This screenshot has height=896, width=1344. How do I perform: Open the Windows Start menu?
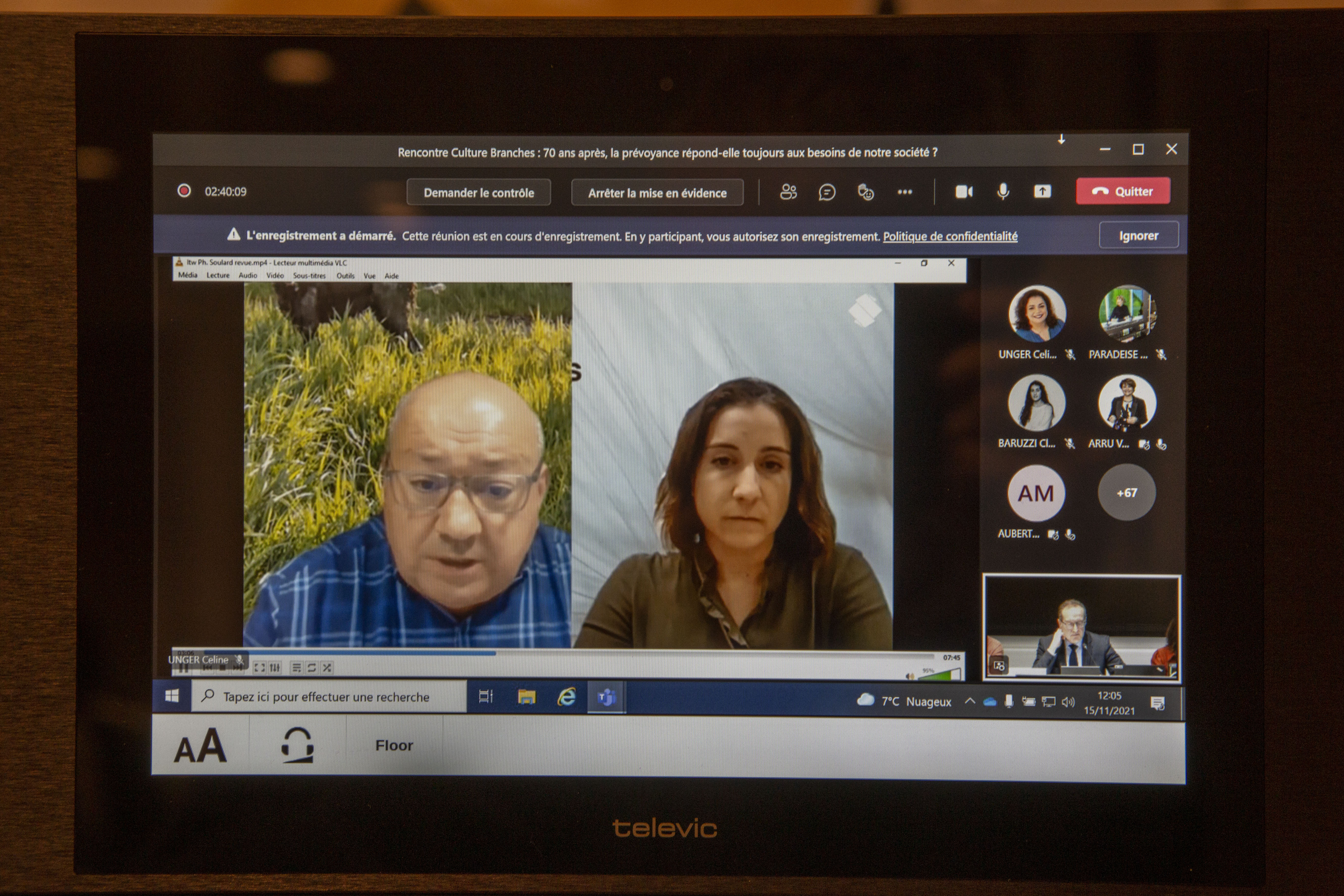coord(172,696)
